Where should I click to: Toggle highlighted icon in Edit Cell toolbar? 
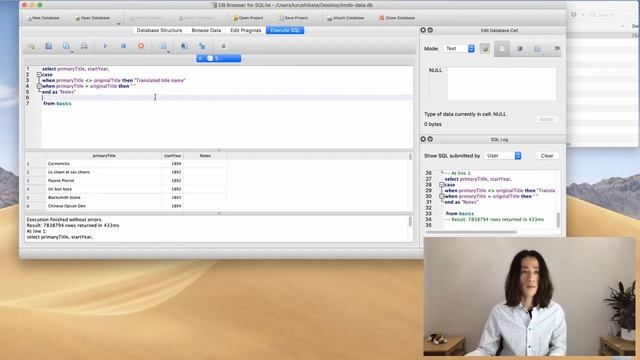tap(502, 49)
